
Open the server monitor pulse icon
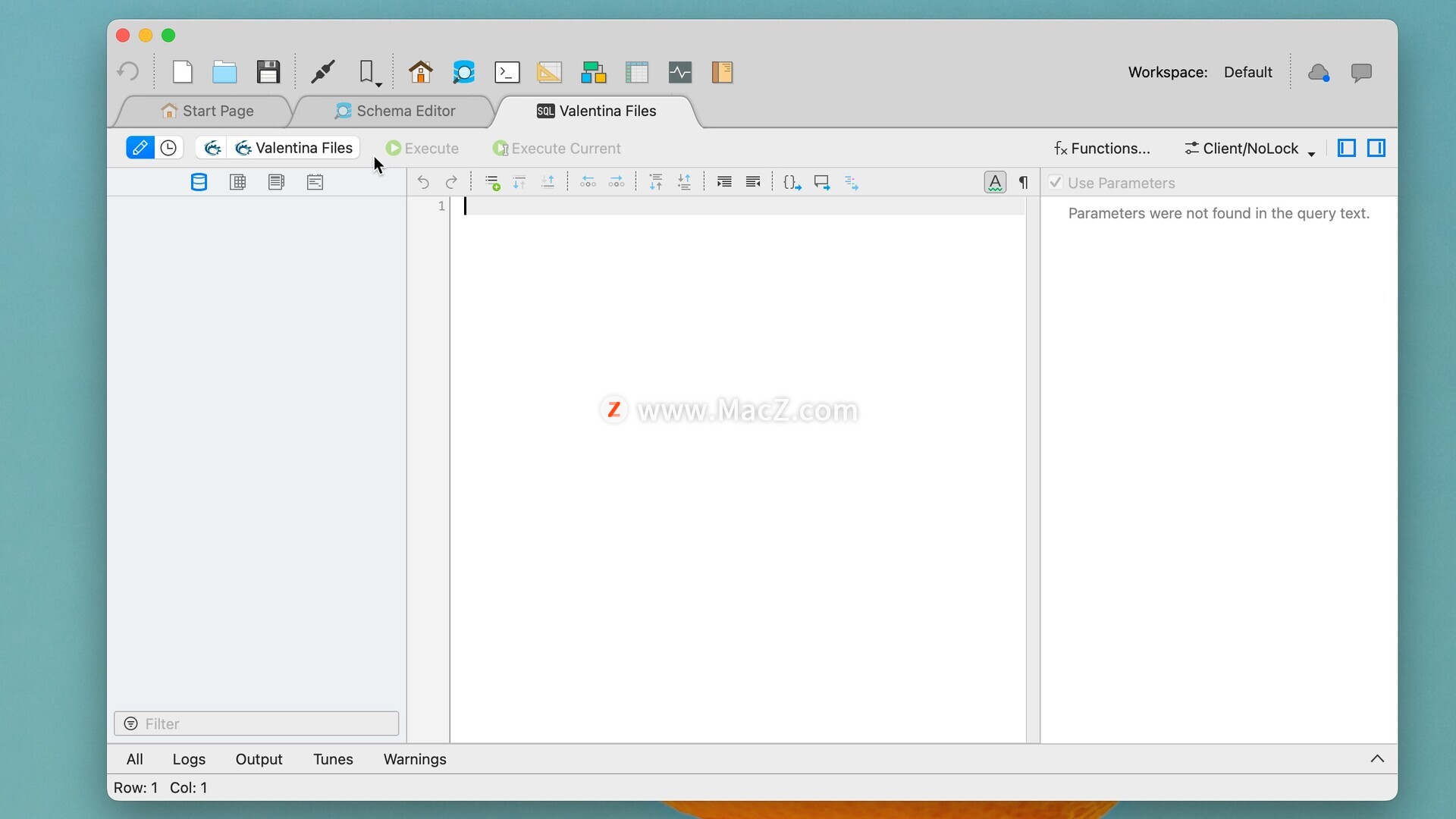click(680, 72)
